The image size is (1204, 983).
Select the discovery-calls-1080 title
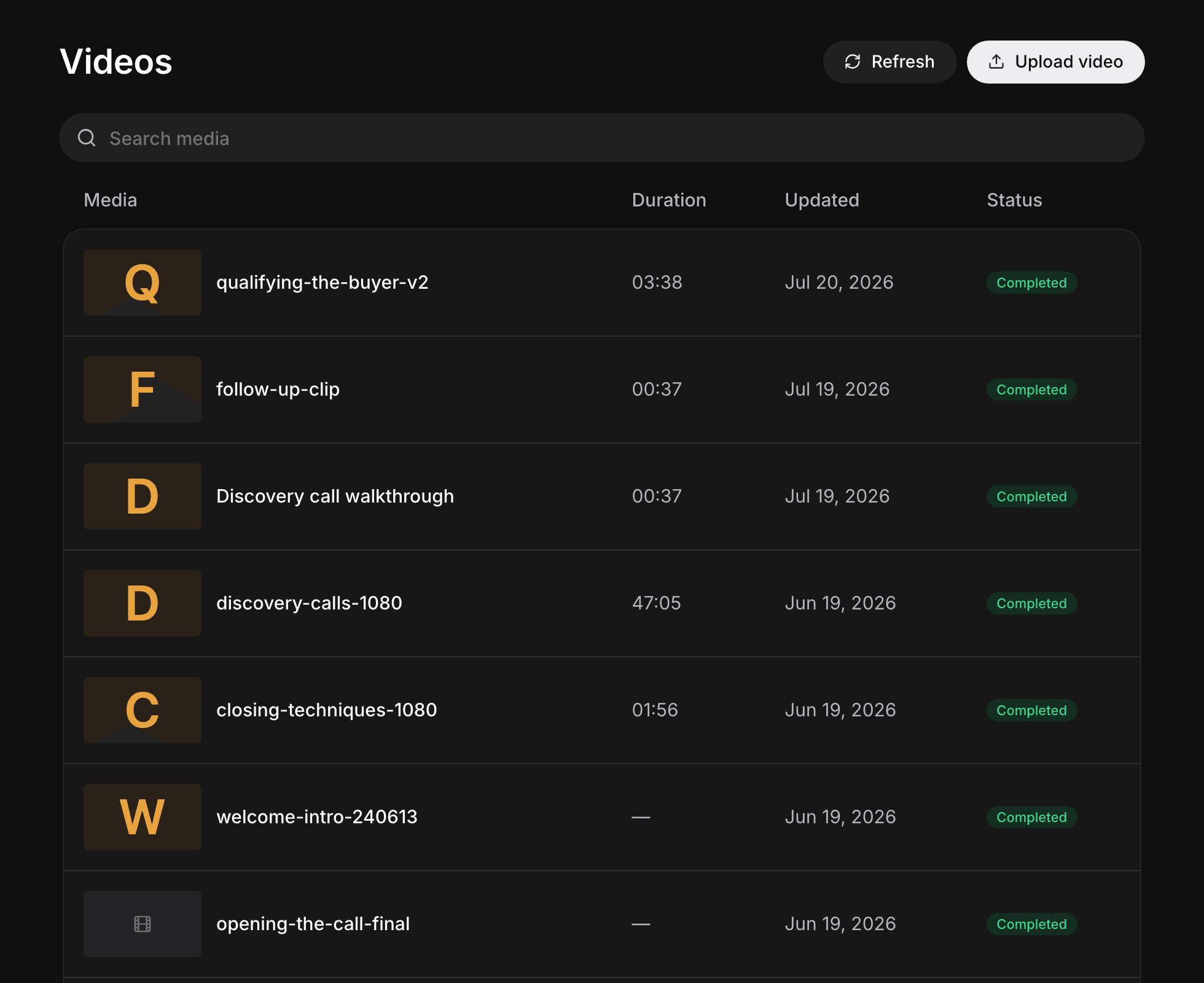(309, 603)
